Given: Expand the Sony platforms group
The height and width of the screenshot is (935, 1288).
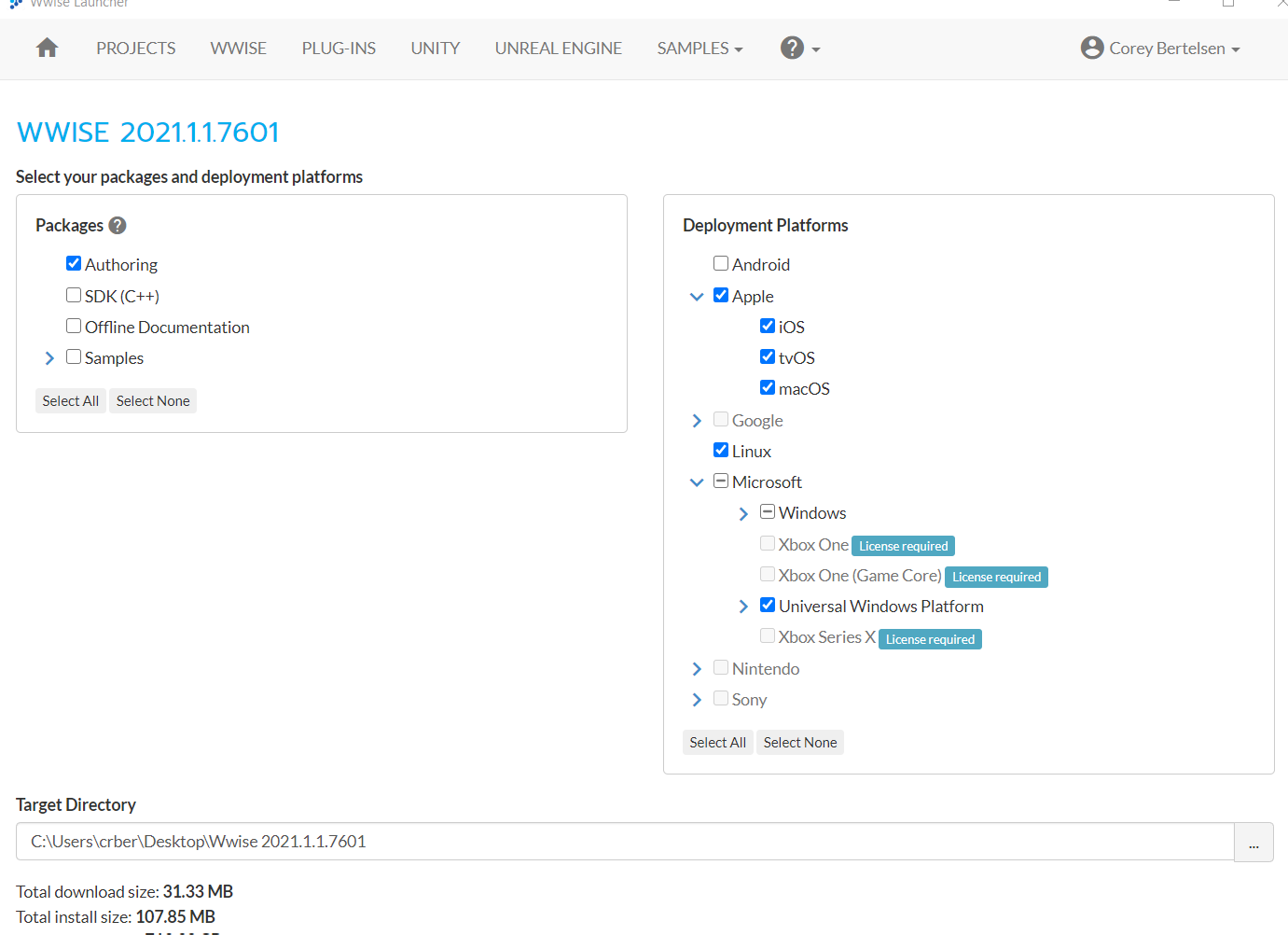Looking at the screenshot, I should [x=697, y=700].
